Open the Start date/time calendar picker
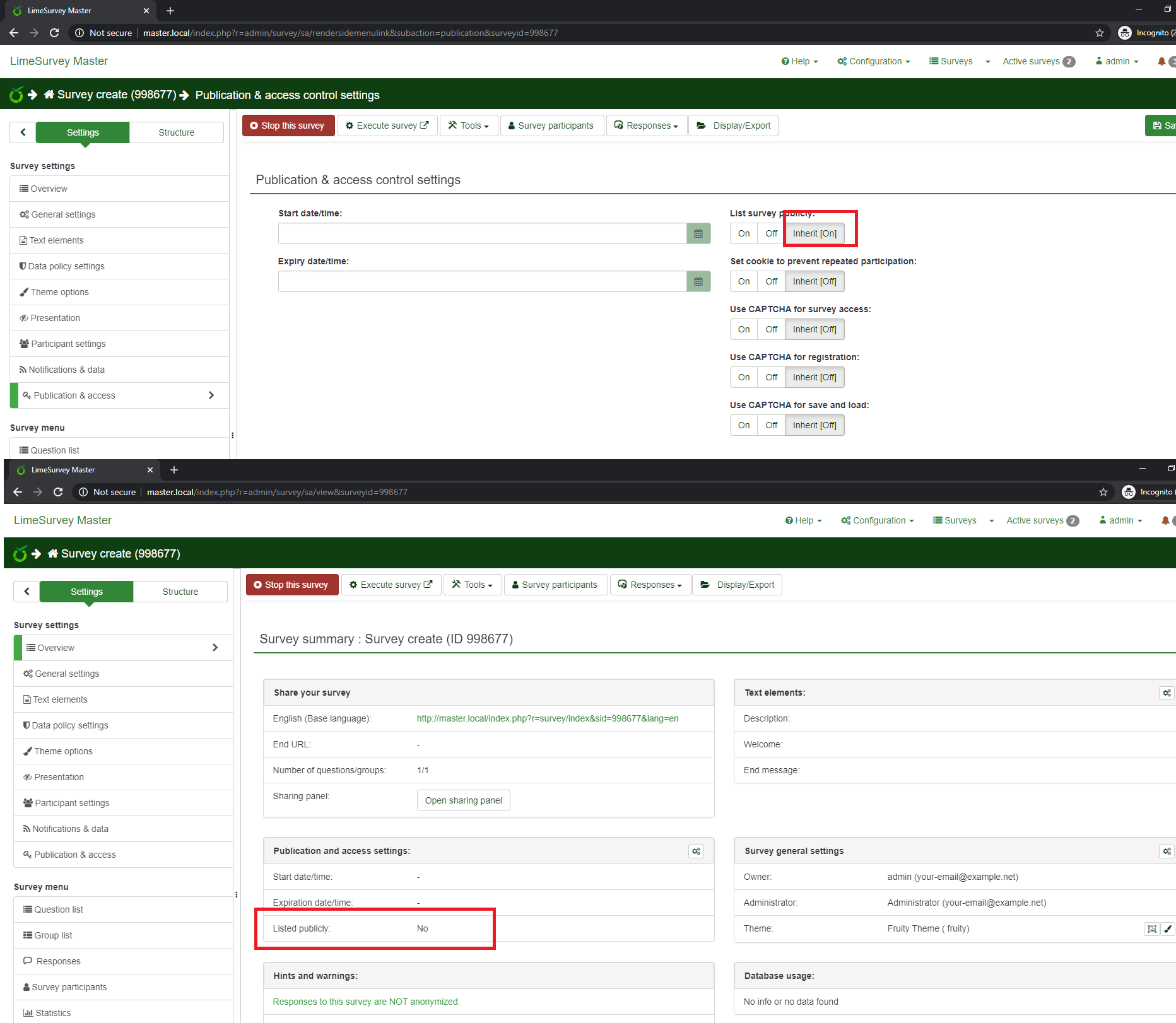This screenshot has width=1176, height=1023. pyautogui.click(x=698, y=233)
